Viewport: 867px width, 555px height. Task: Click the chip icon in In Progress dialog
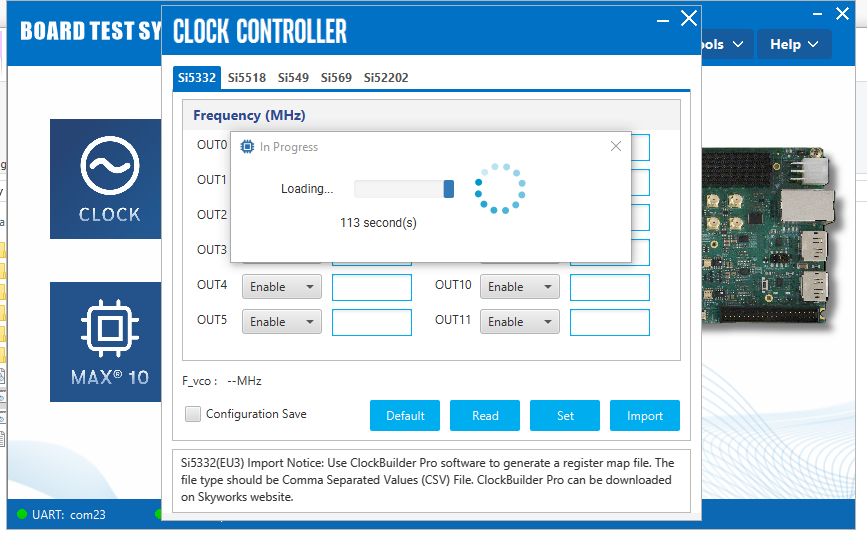click(x=247, y=146)
